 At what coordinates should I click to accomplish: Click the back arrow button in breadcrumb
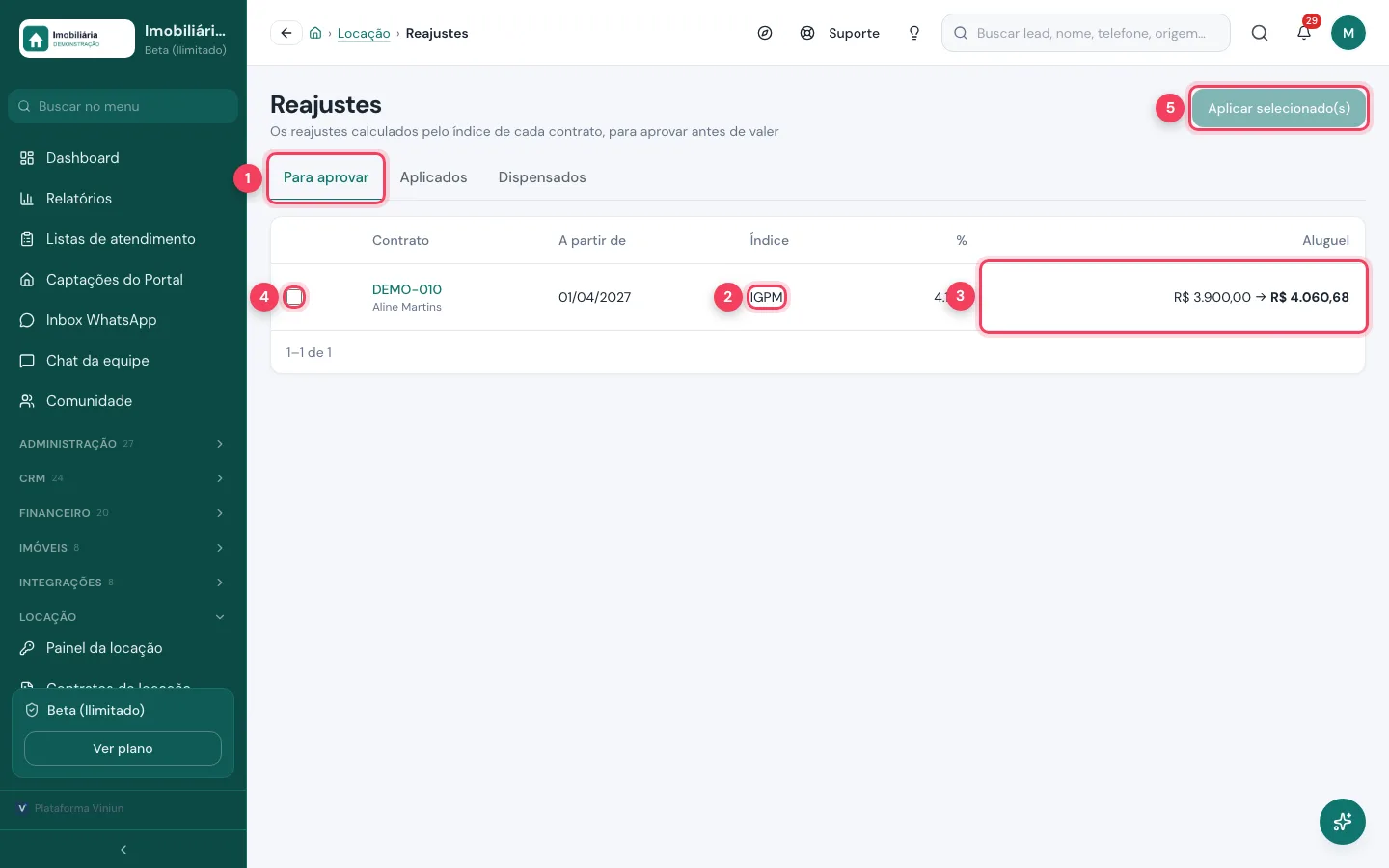286,33
